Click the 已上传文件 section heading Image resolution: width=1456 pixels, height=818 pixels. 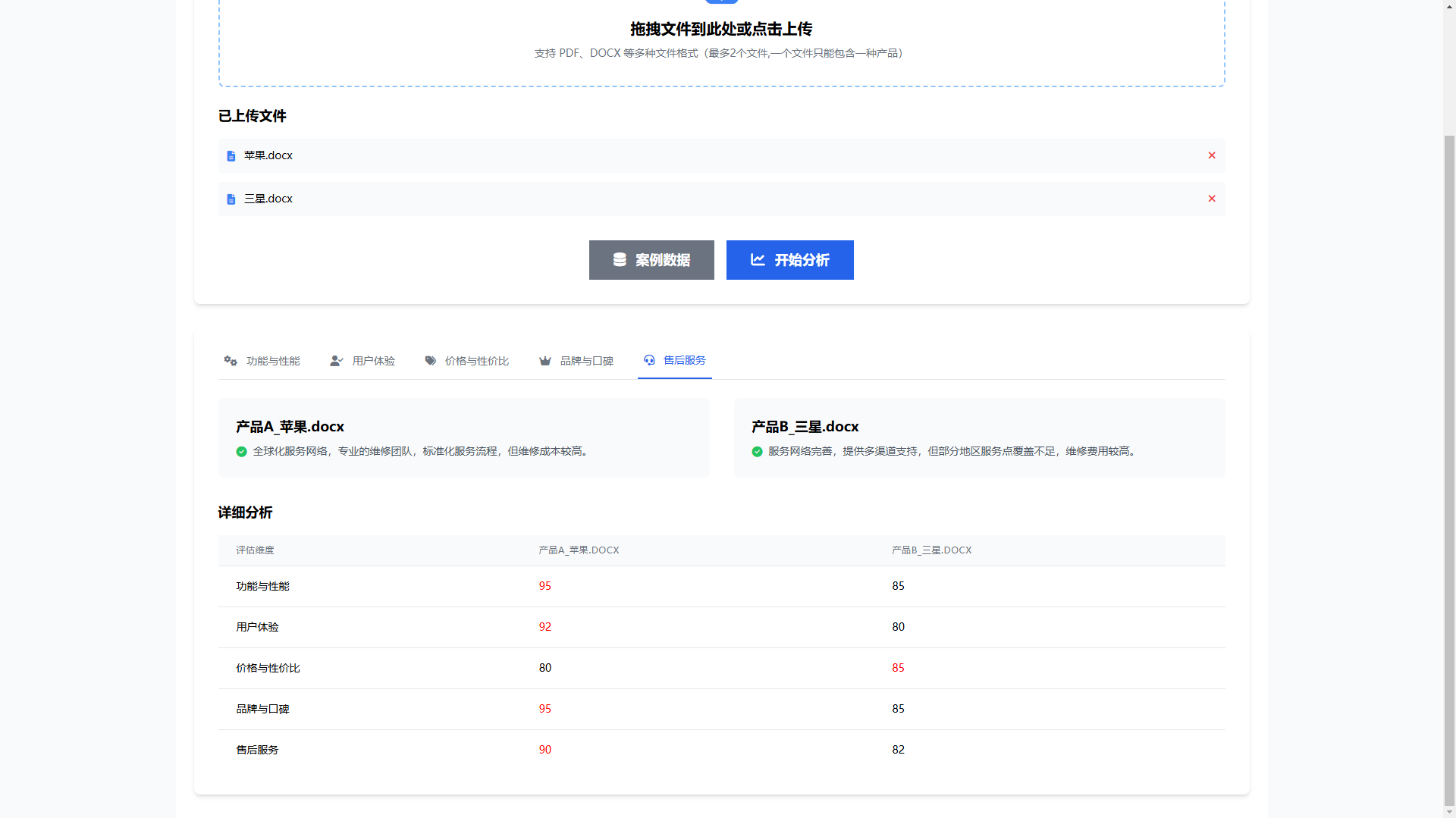[x=253, y=116]
